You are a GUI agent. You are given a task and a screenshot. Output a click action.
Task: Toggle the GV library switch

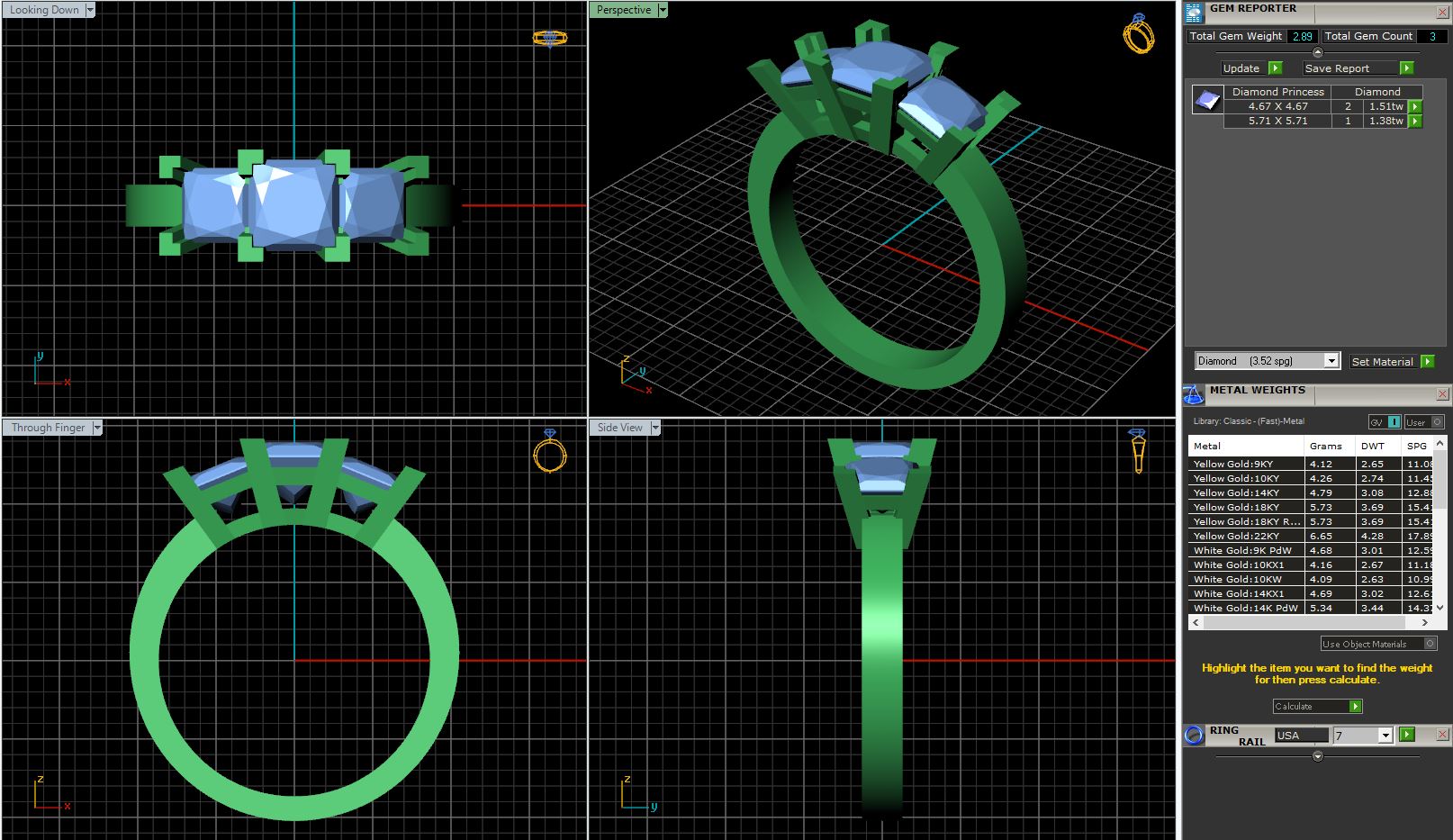click(x=1385, y=422)
